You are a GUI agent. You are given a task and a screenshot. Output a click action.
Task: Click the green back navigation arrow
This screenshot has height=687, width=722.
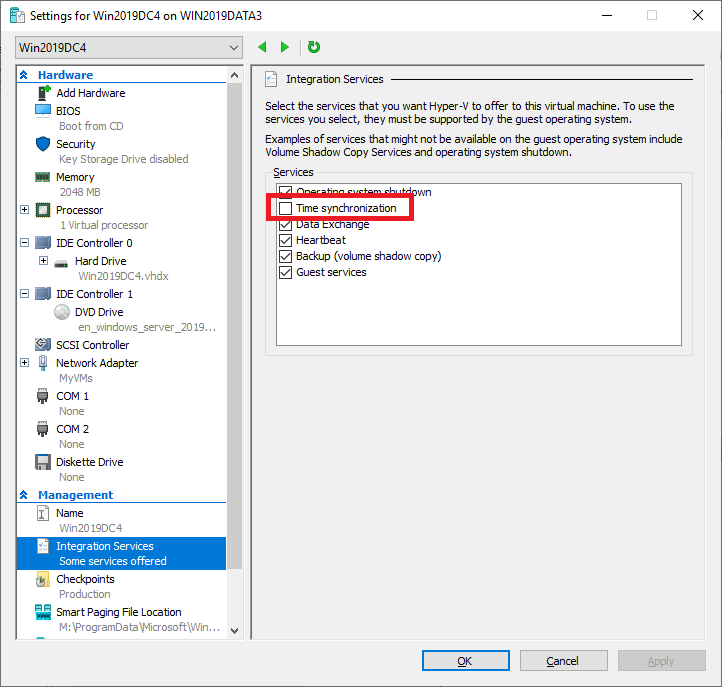click(x=262, y=47)
